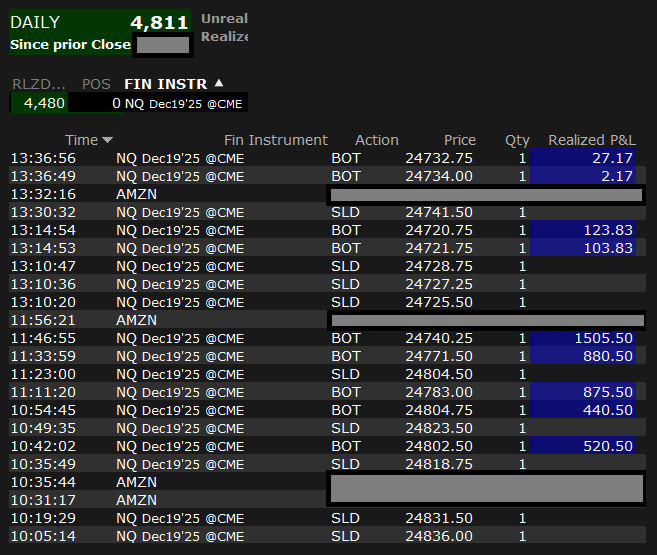657x555 pixels.
Task: Click the 520.50 realized P&L cell
Action: tap(583, 447)
